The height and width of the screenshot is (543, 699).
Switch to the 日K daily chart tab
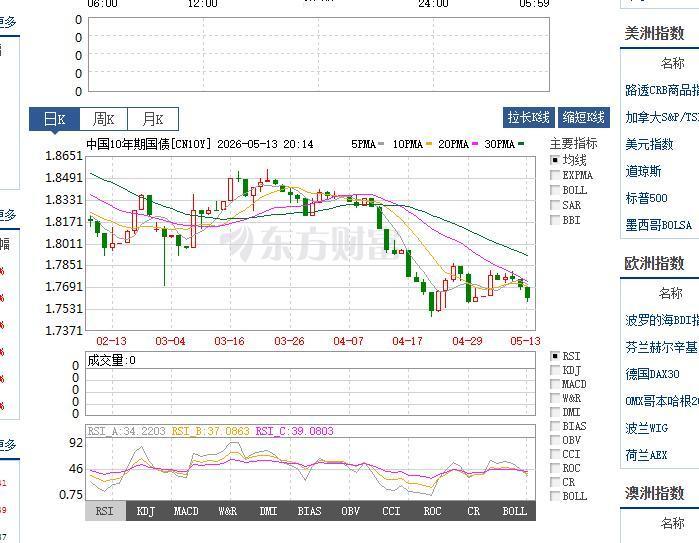[54, 119]
